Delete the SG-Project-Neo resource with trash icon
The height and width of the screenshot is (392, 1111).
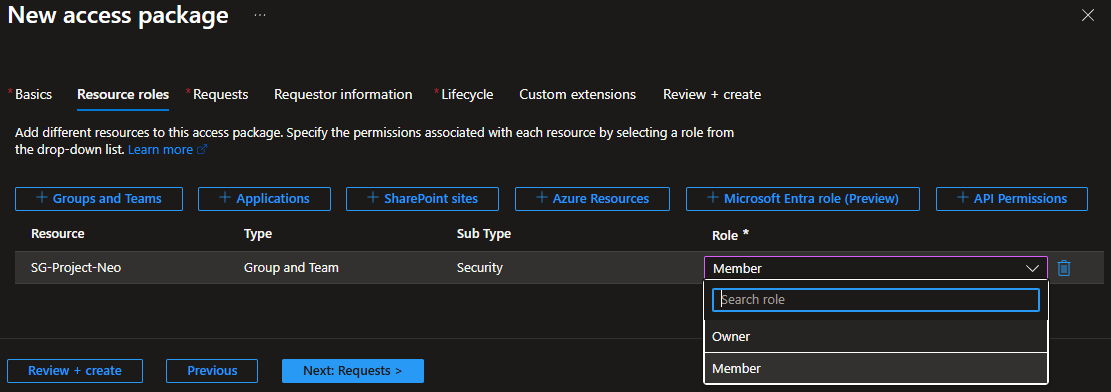point(1064,268)
